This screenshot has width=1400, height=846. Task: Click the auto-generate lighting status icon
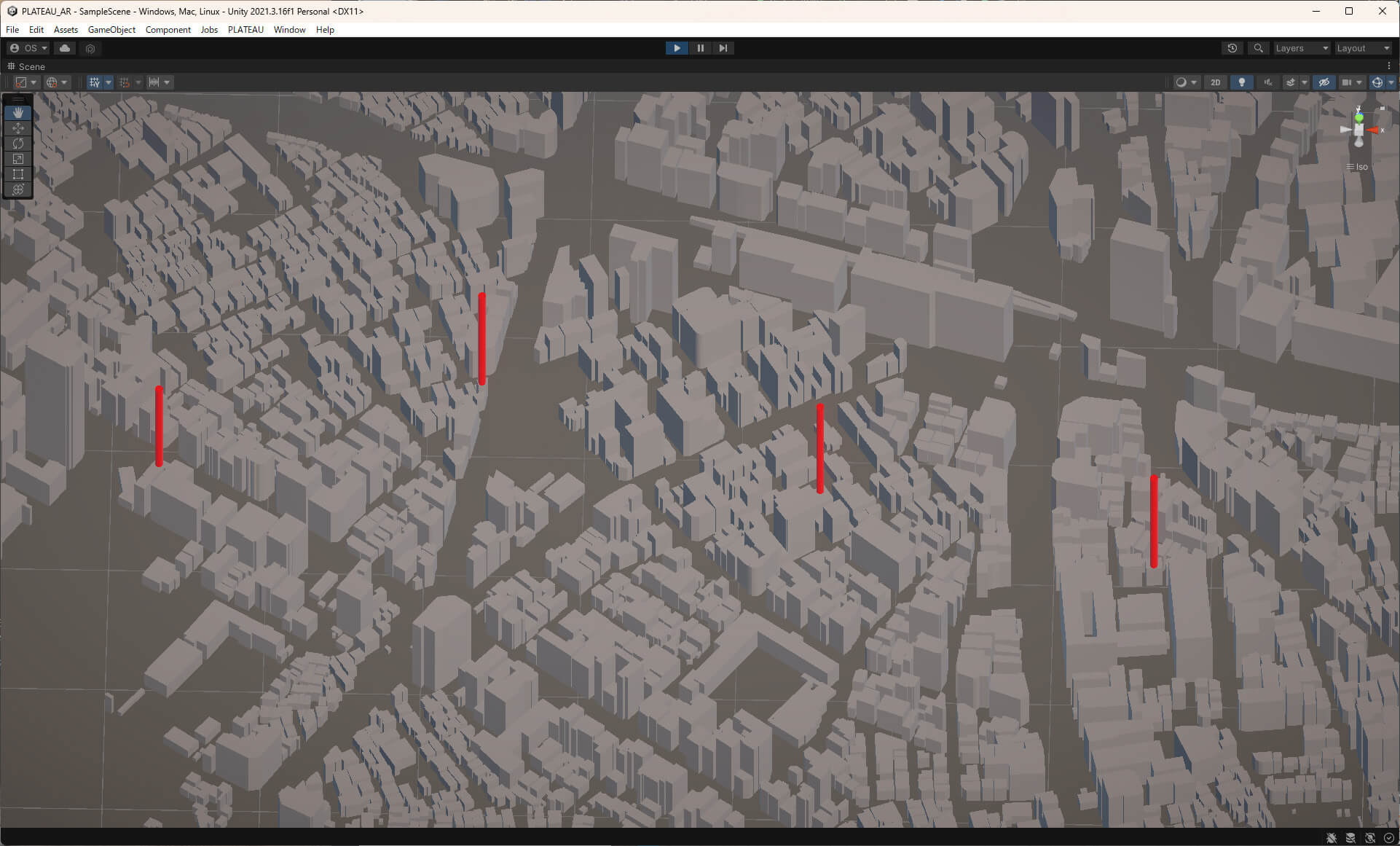1370,838
